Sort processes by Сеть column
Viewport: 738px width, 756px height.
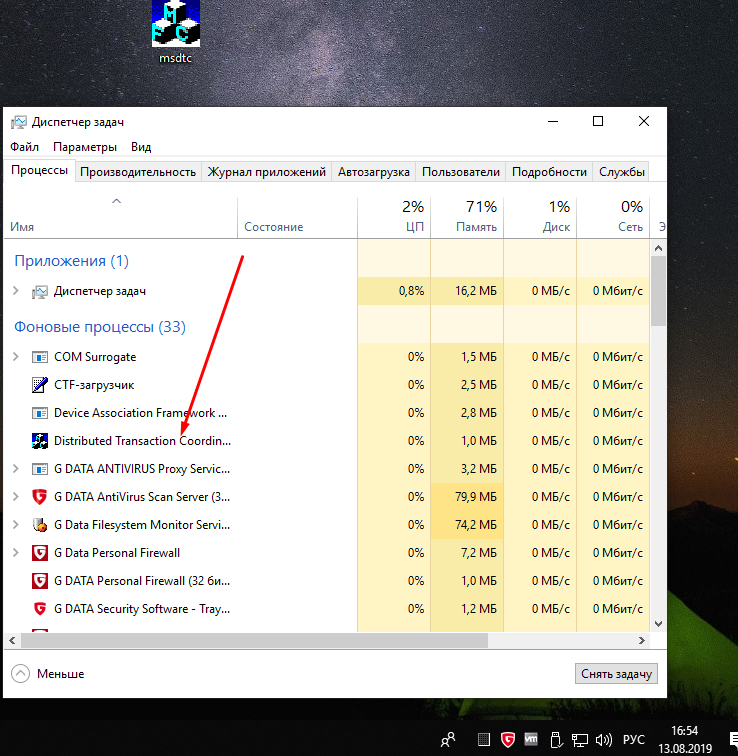(613, 217)
